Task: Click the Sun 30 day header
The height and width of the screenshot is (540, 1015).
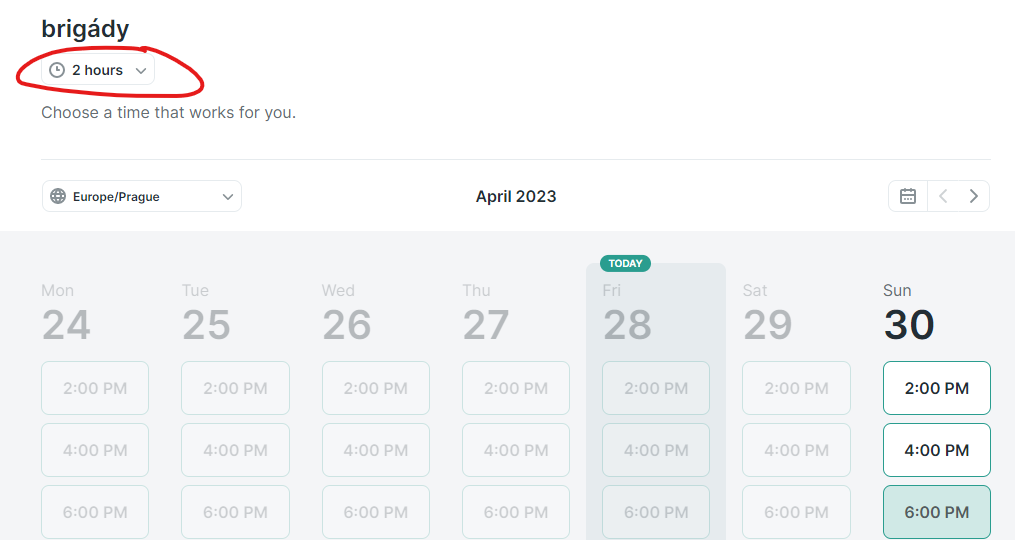Action: [909, 313]
